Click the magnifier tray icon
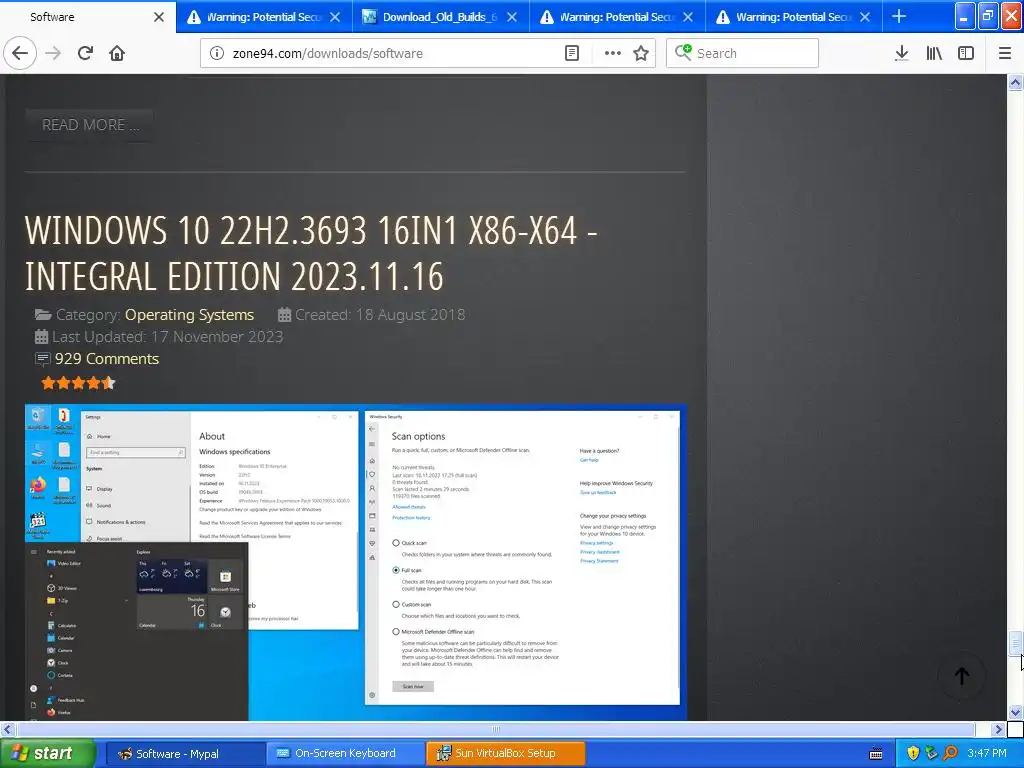The image size is (1024, 768). click(950, 753)
